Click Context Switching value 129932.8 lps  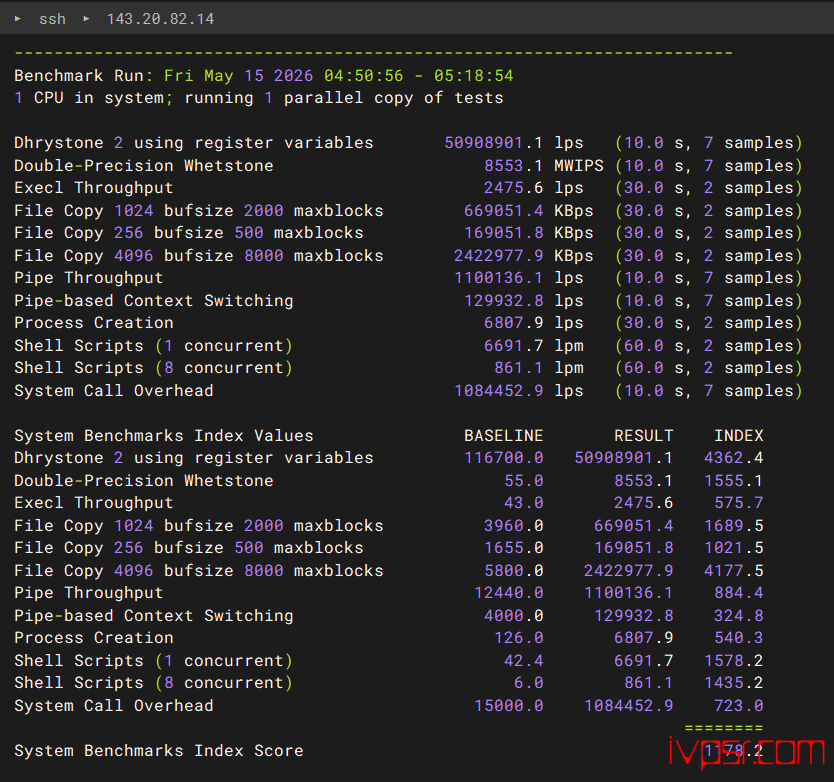pos(523,301)
